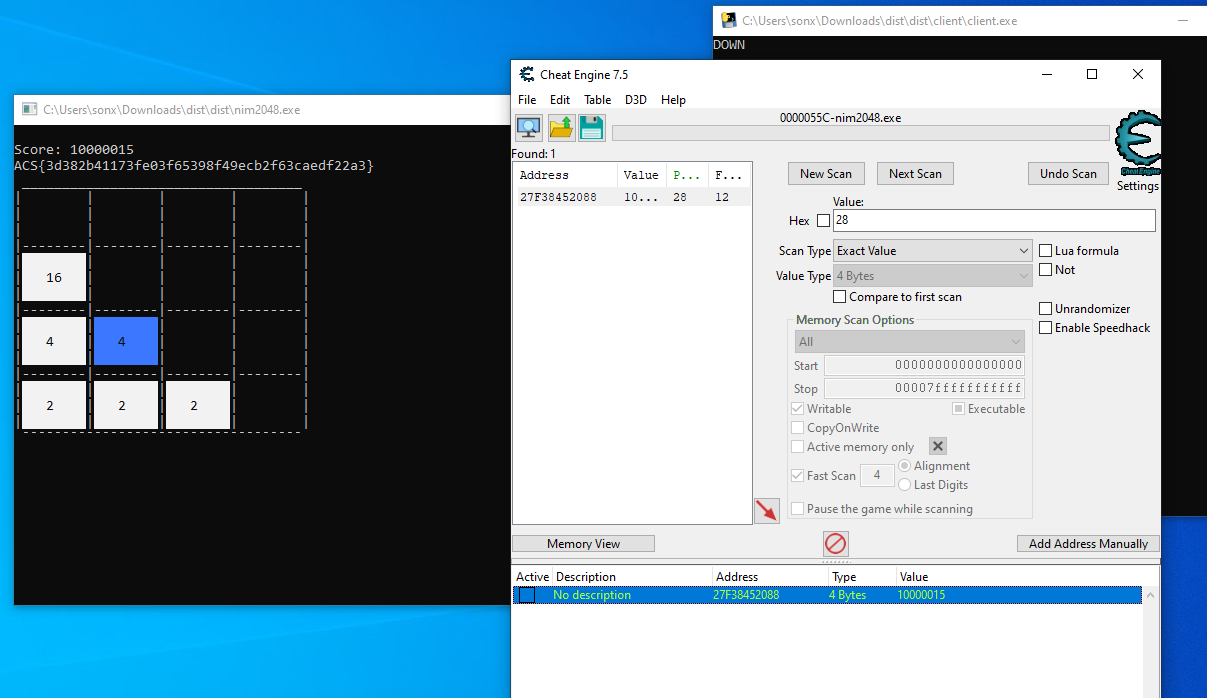Image resolution: width=1207 pixels, height=698 pixels.
Task: Cancel the wildcard icon beside Active memory only
Action: pyautogui.click(x=938, y=446)
